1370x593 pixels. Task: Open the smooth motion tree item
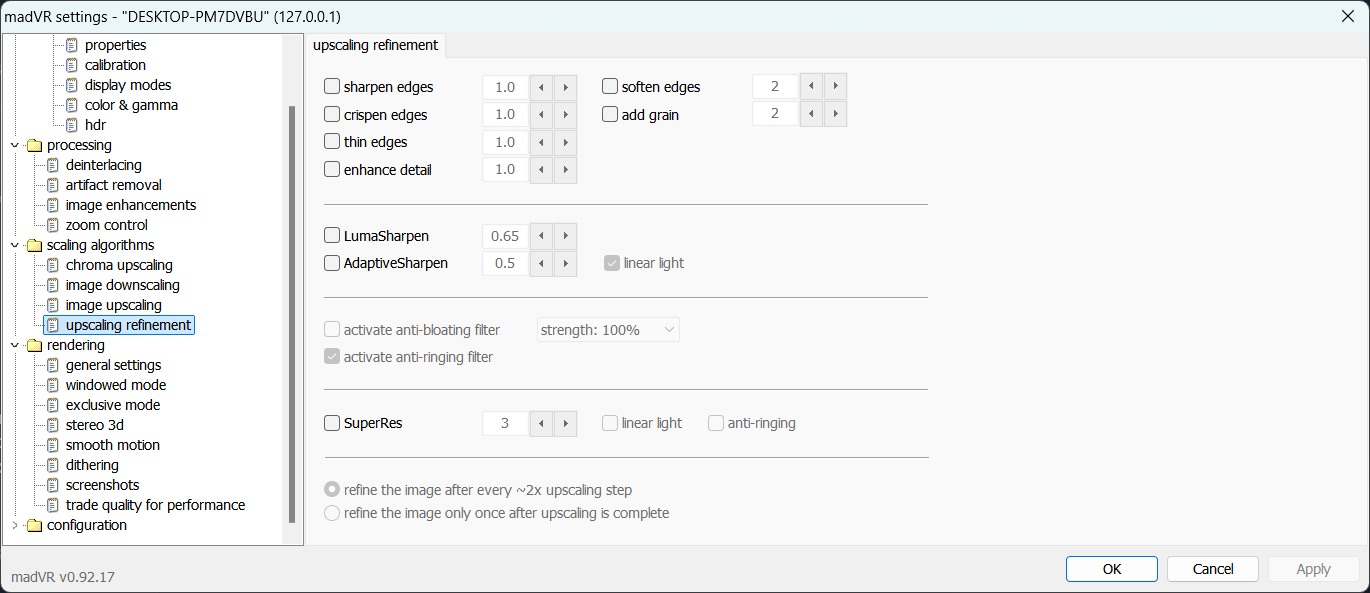(x=112, y=445)
